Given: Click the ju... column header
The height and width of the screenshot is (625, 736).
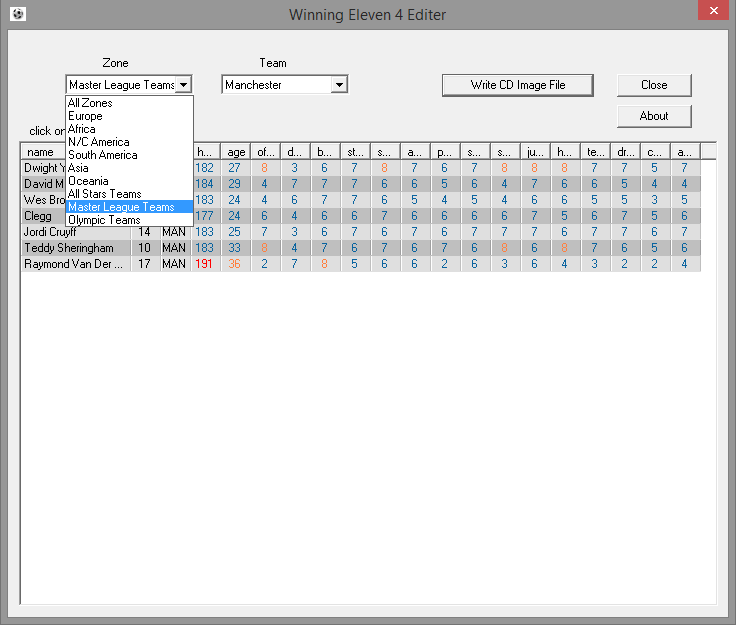Looking at the screenshot, I should pos(536,152).
